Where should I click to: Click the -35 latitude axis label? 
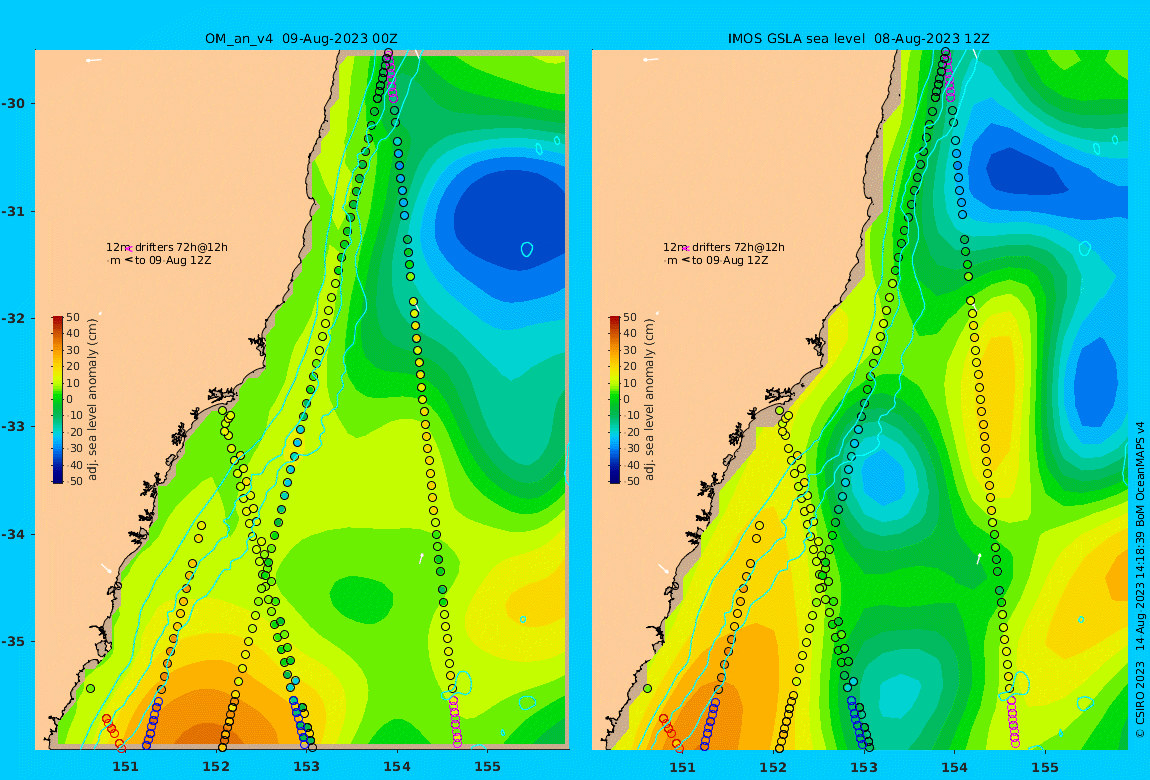tap(15, 641)
